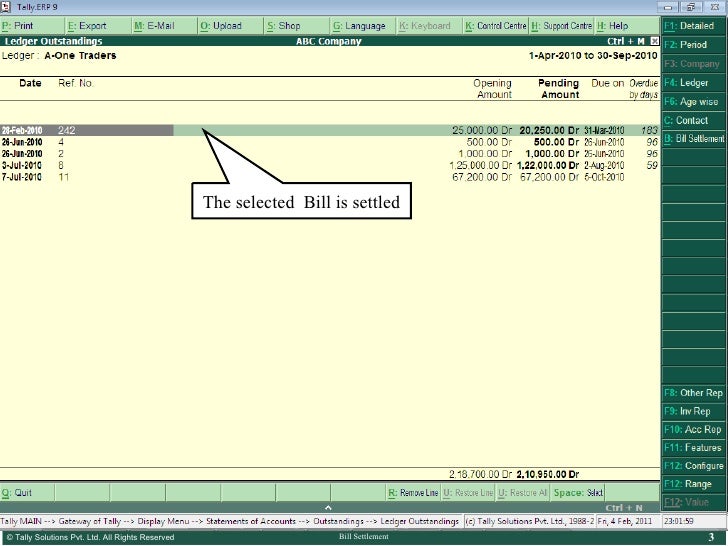Select the 7-Jul-2010 bill row
The width and height of the screenshot is (728, 546).
tap(330, 177)
